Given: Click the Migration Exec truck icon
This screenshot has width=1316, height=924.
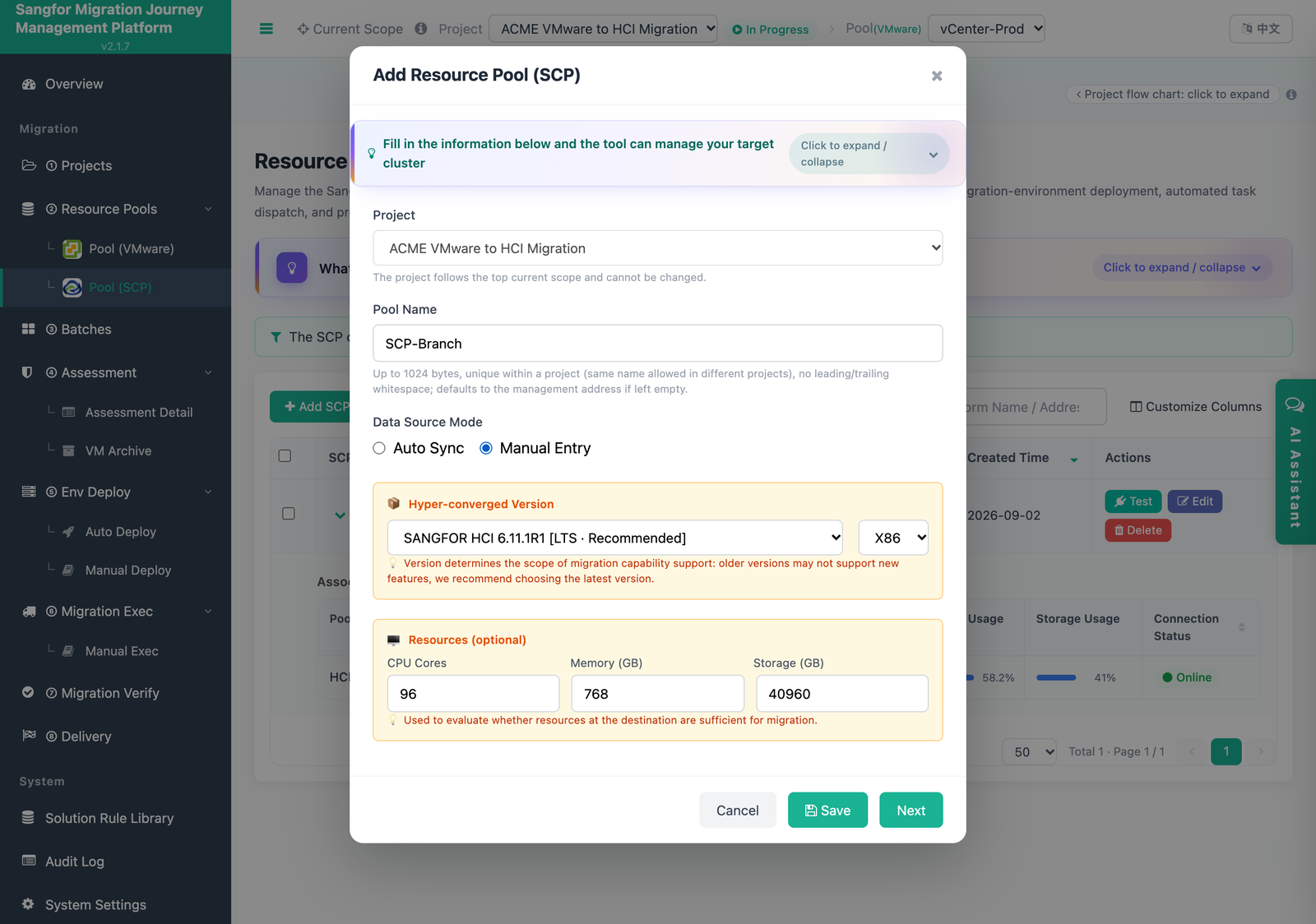Looking at the screenshot, I should pyautogui.click(x=29, y=611).
